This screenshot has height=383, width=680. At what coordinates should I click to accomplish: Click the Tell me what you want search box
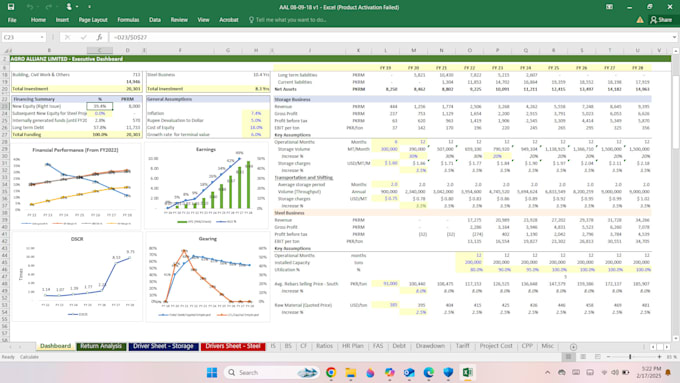pyautogui.click(x=288, y=20)
